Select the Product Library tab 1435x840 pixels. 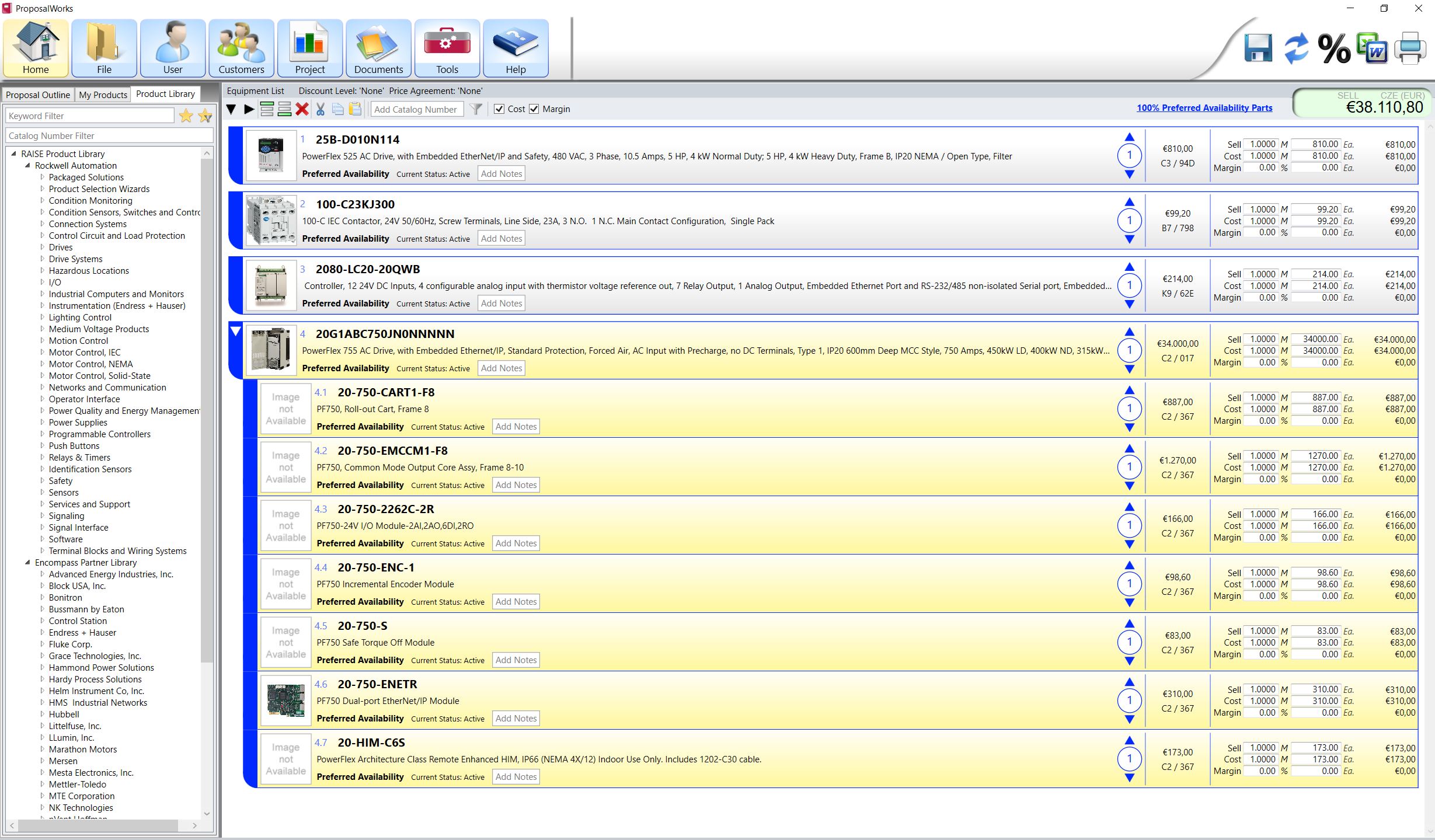[x=165, y=94]
